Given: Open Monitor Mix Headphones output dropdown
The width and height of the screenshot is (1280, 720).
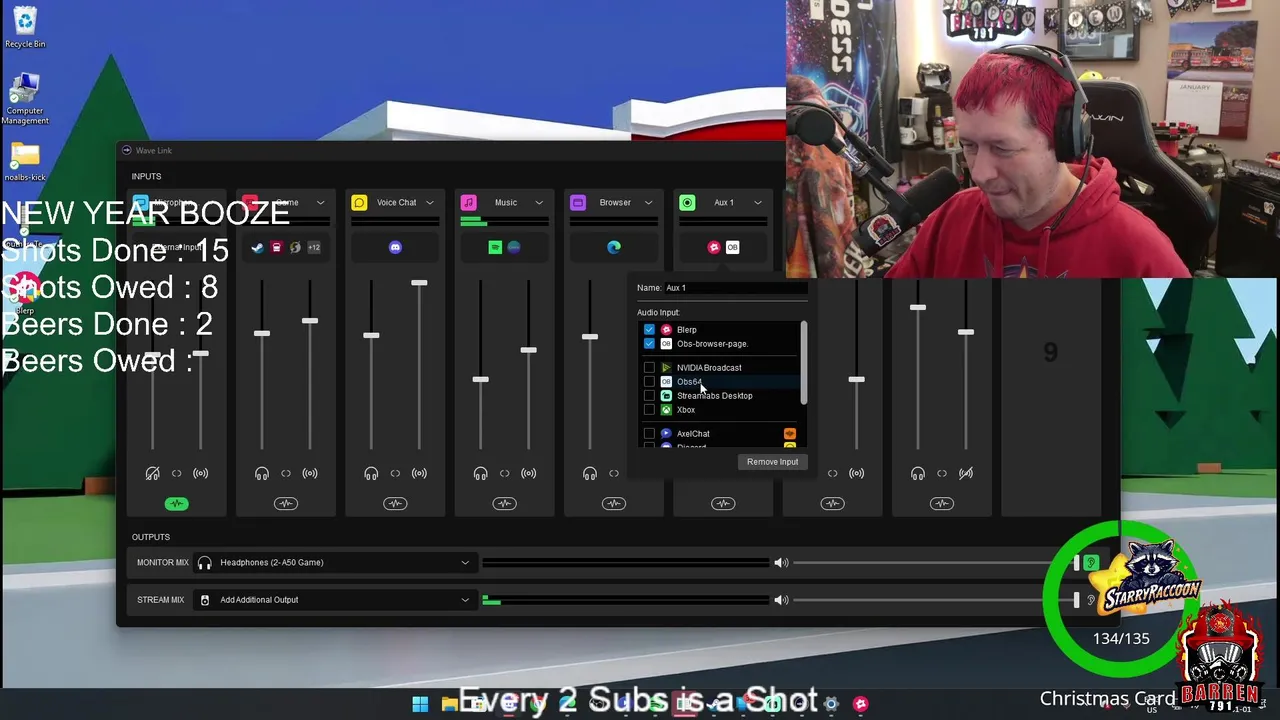Looking at the screenshot, I should pos(334,562).
